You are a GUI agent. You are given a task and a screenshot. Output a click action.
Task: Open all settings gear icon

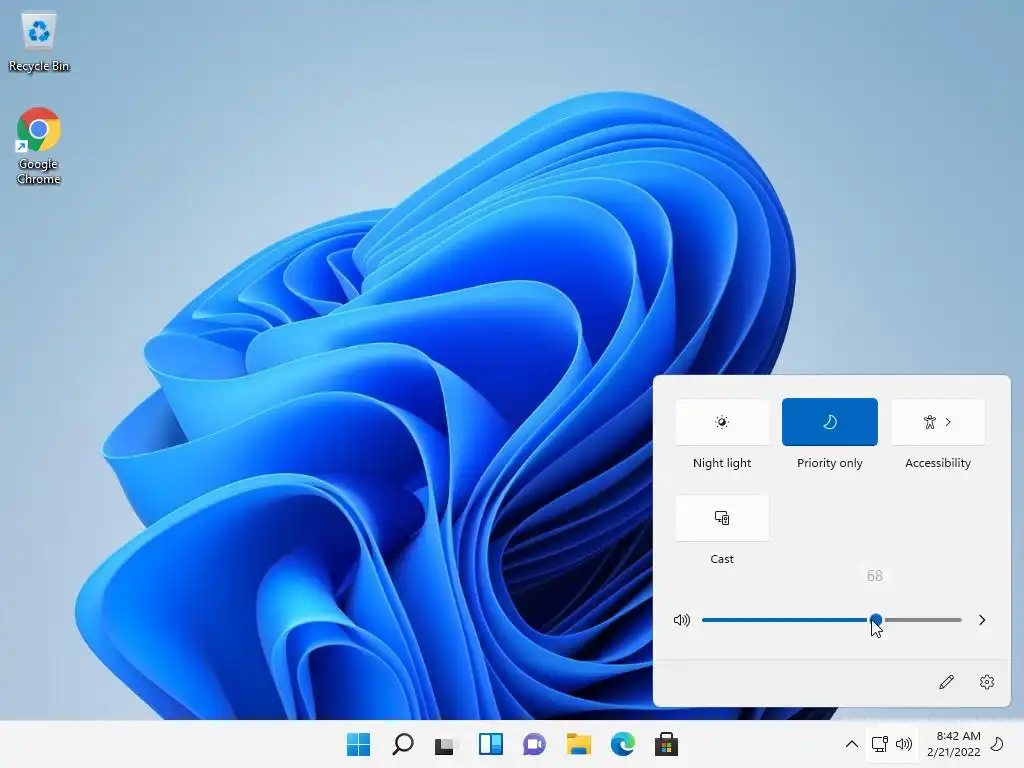click(x=987, y=682)
